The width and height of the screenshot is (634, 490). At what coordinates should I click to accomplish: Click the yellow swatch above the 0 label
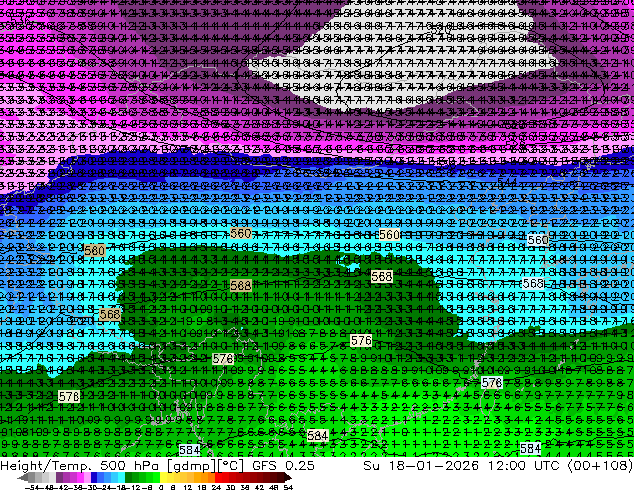(x=163, y=477)
